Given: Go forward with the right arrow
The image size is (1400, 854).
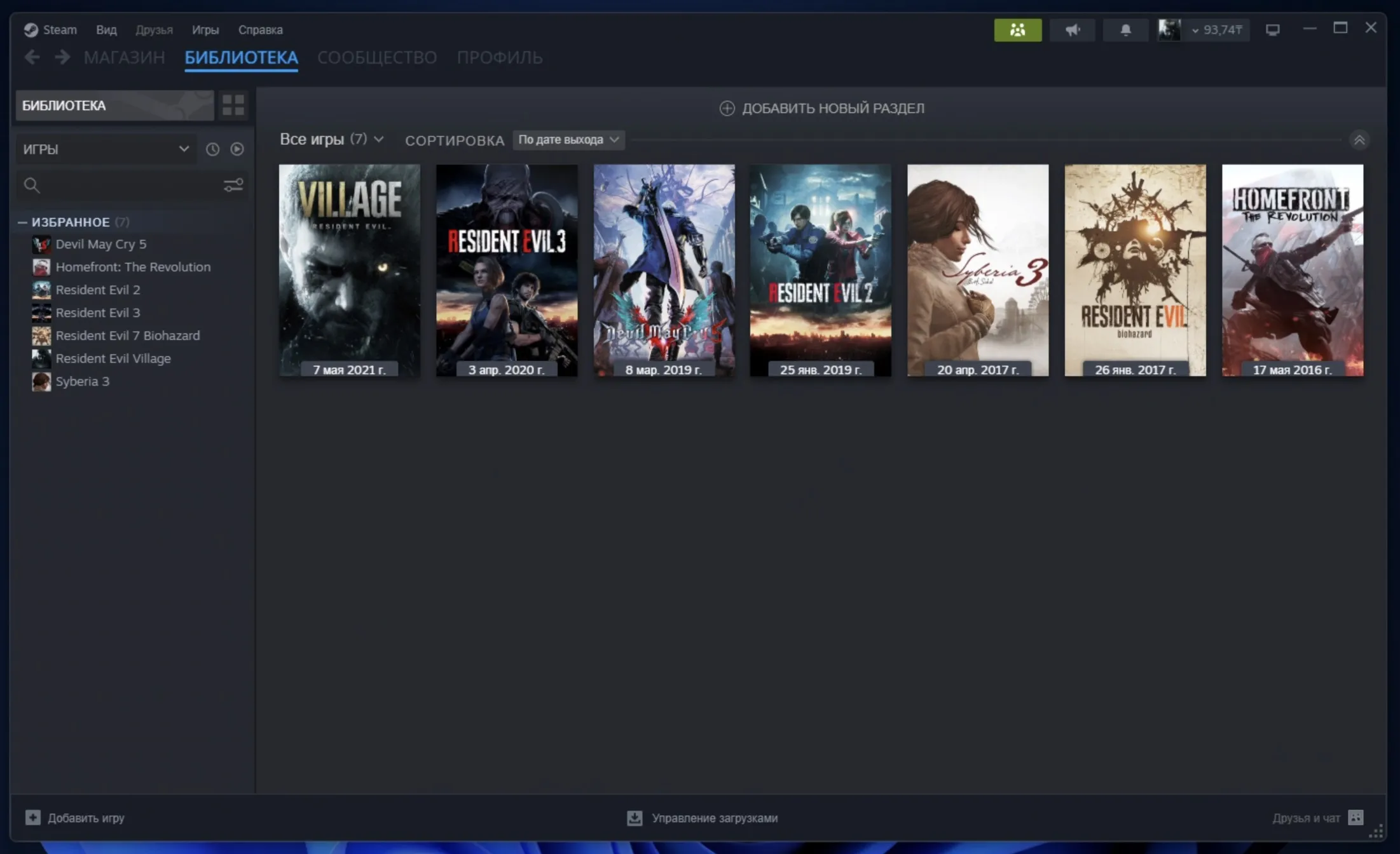Looking at the screenshot, I should click(62, 57).
